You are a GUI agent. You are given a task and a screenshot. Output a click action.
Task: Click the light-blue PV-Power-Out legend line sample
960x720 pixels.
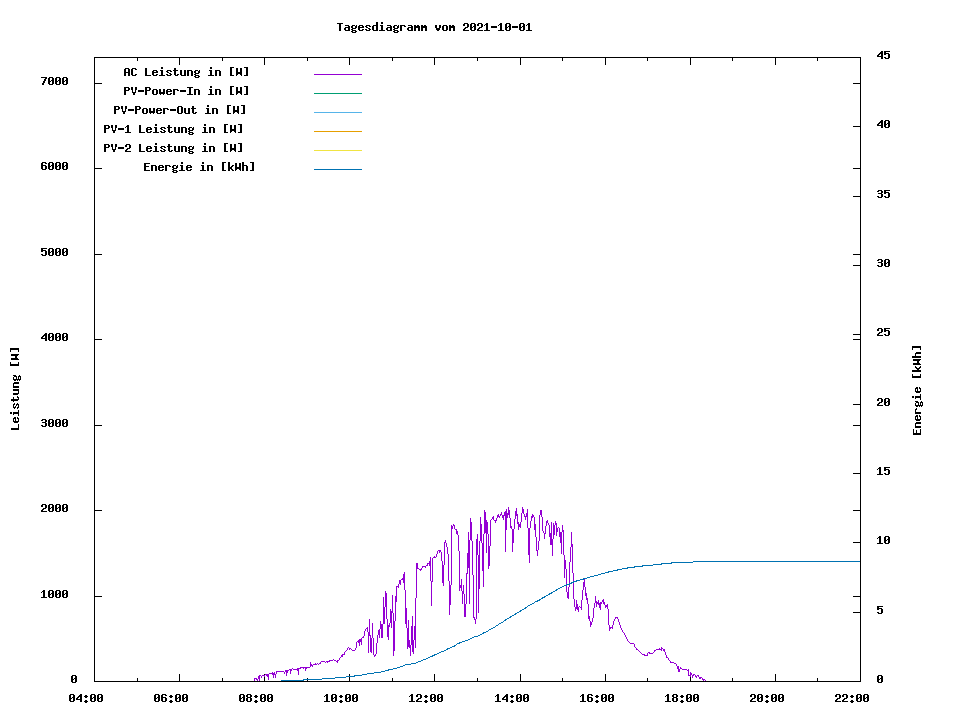pyautogui.click(x=337, y=112)
